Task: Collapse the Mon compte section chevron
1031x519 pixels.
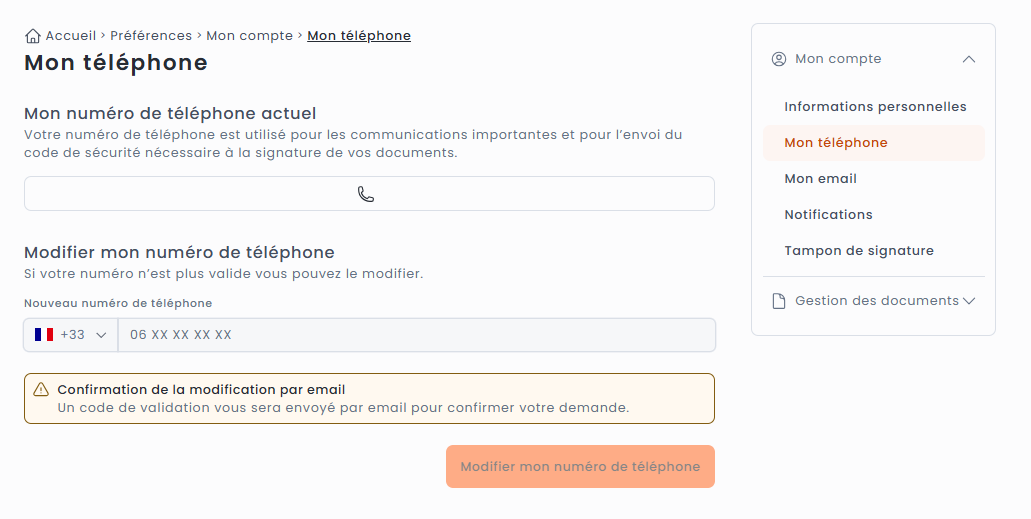Action: [968, 59]
